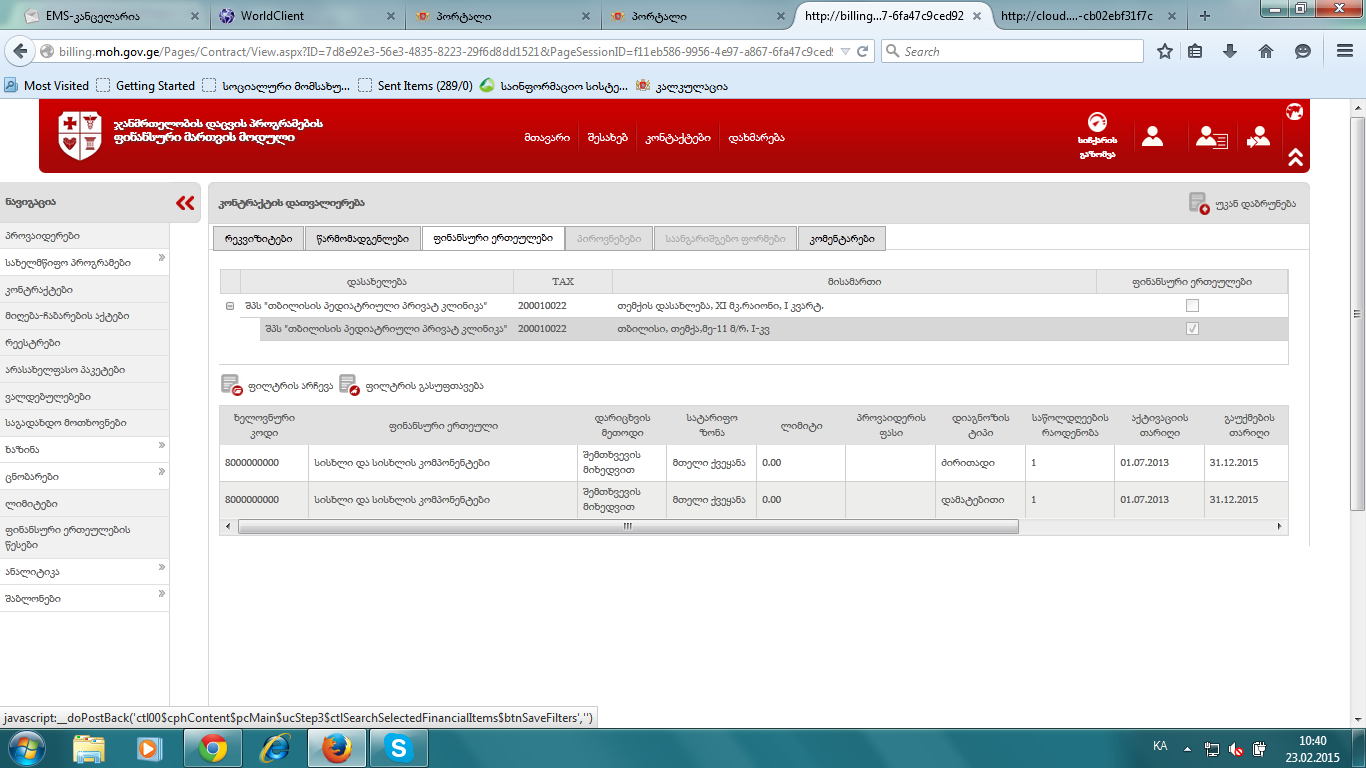Viewport: 1366px width, 768px height.
Task: Switch to the რეკვიზიტები tab
Action: point(258,238)
